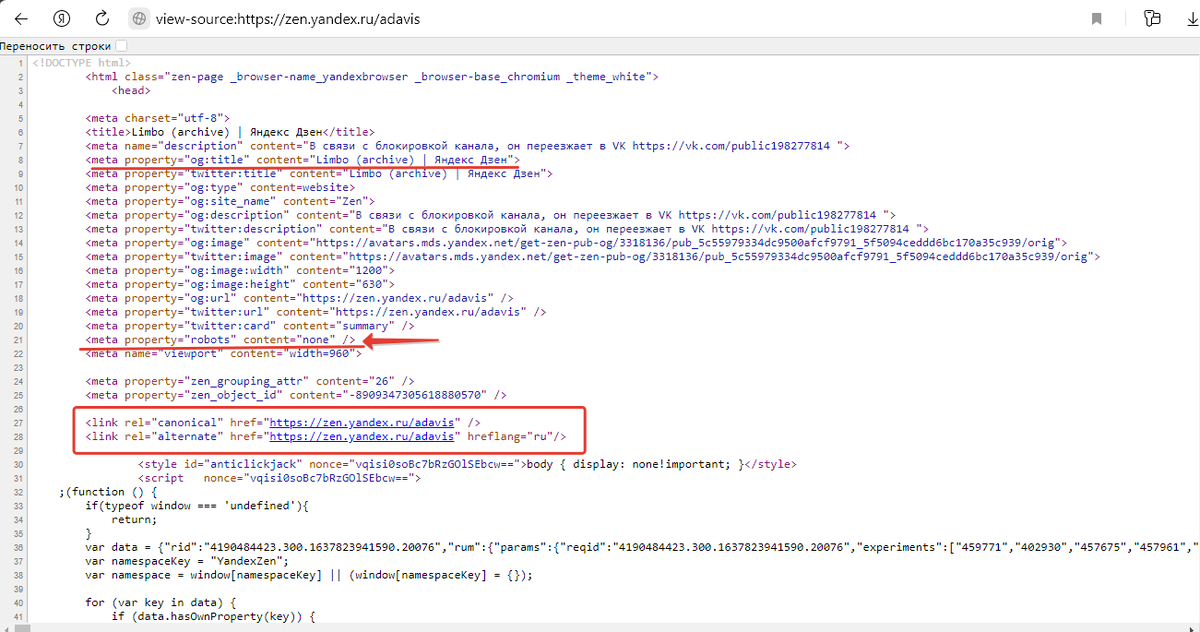Open the Yandex home button
This screenshot has height=632, width=1200.
click(x=61, y=18)
